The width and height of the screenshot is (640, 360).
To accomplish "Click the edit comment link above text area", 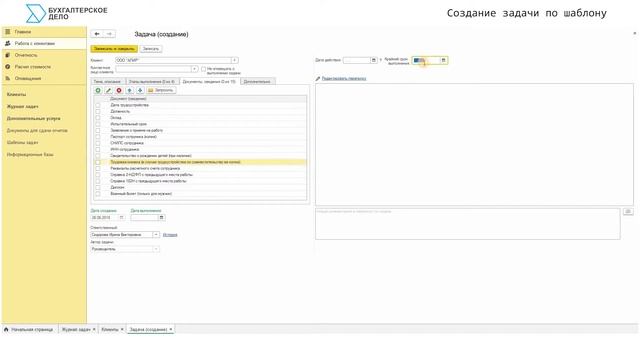I will pos(344,78).
